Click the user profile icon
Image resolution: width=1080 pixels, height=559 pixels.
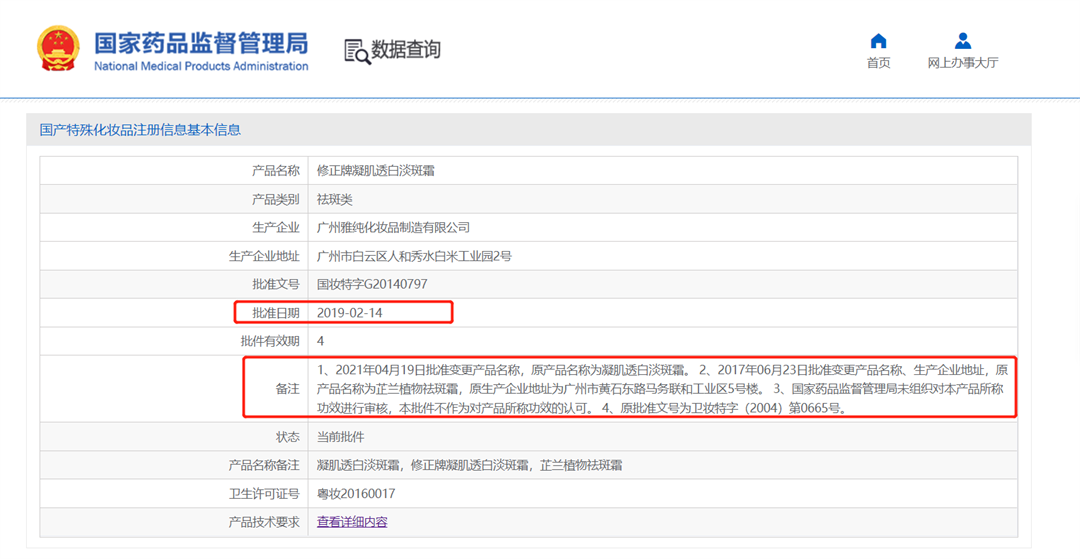tap(962, 41)
